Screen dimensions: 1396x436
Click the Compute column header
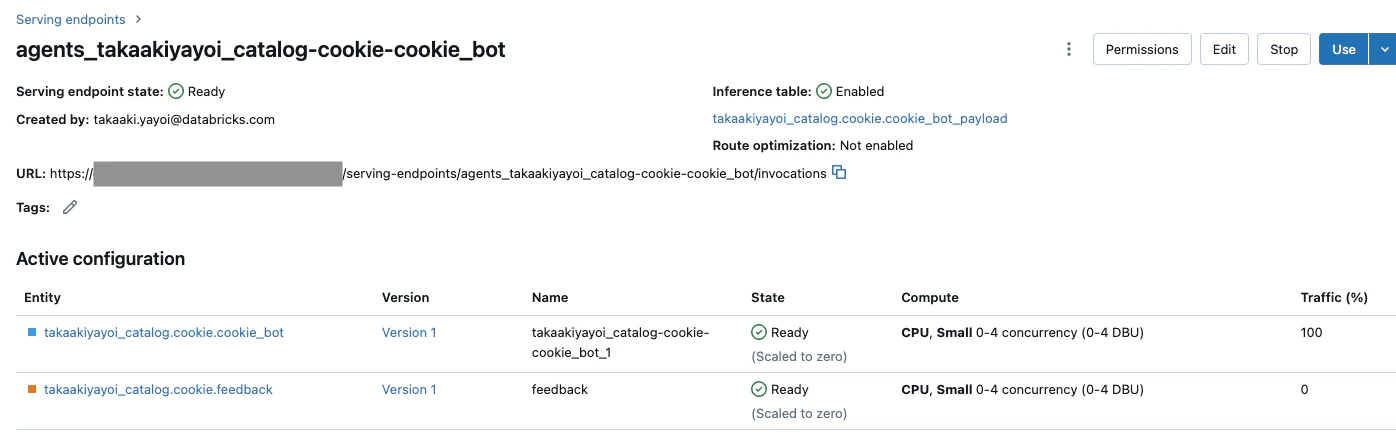[930, 297]
